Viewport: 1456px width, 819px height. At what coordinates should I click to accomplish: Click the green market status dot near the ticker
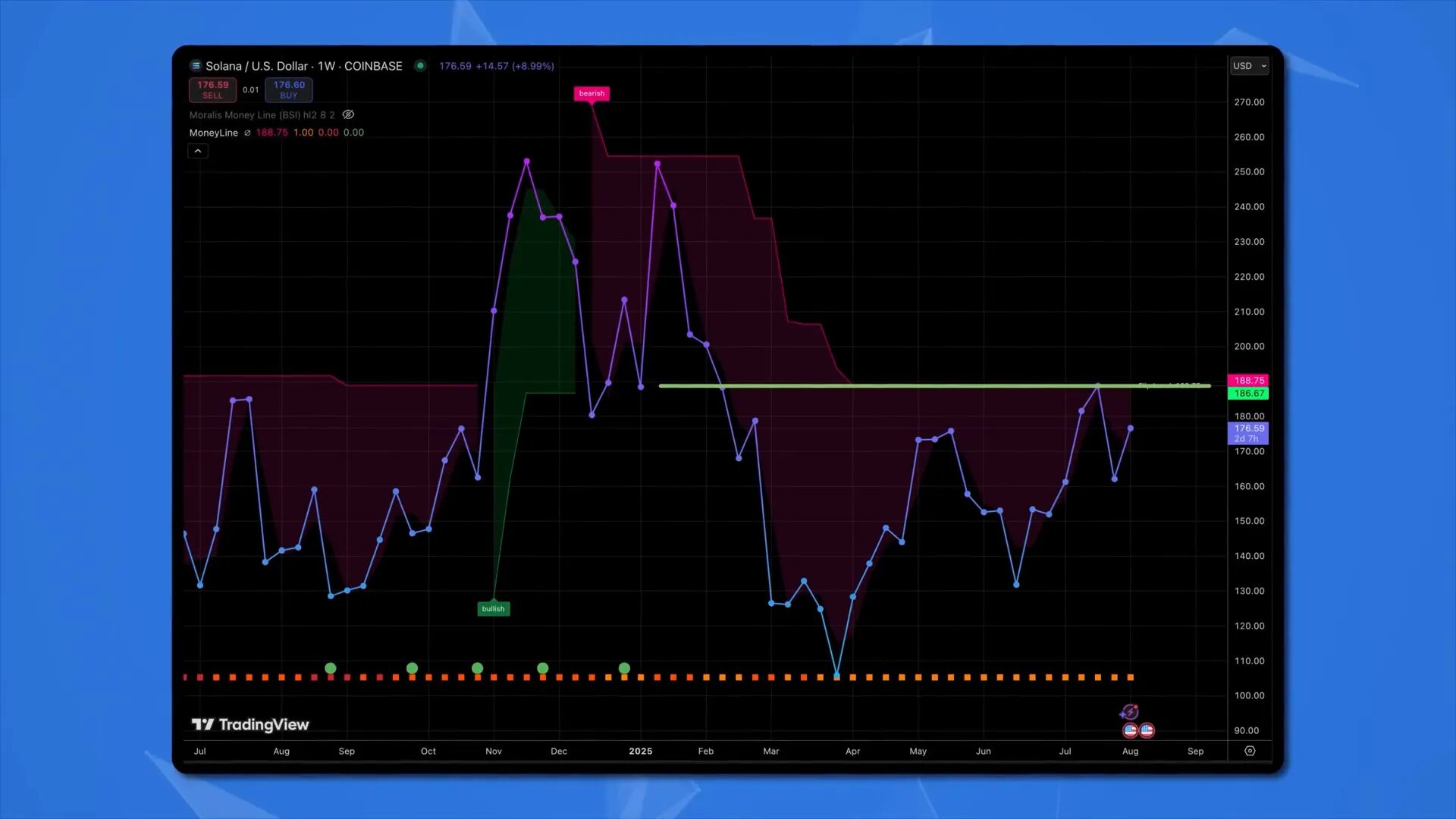point(421,66)
